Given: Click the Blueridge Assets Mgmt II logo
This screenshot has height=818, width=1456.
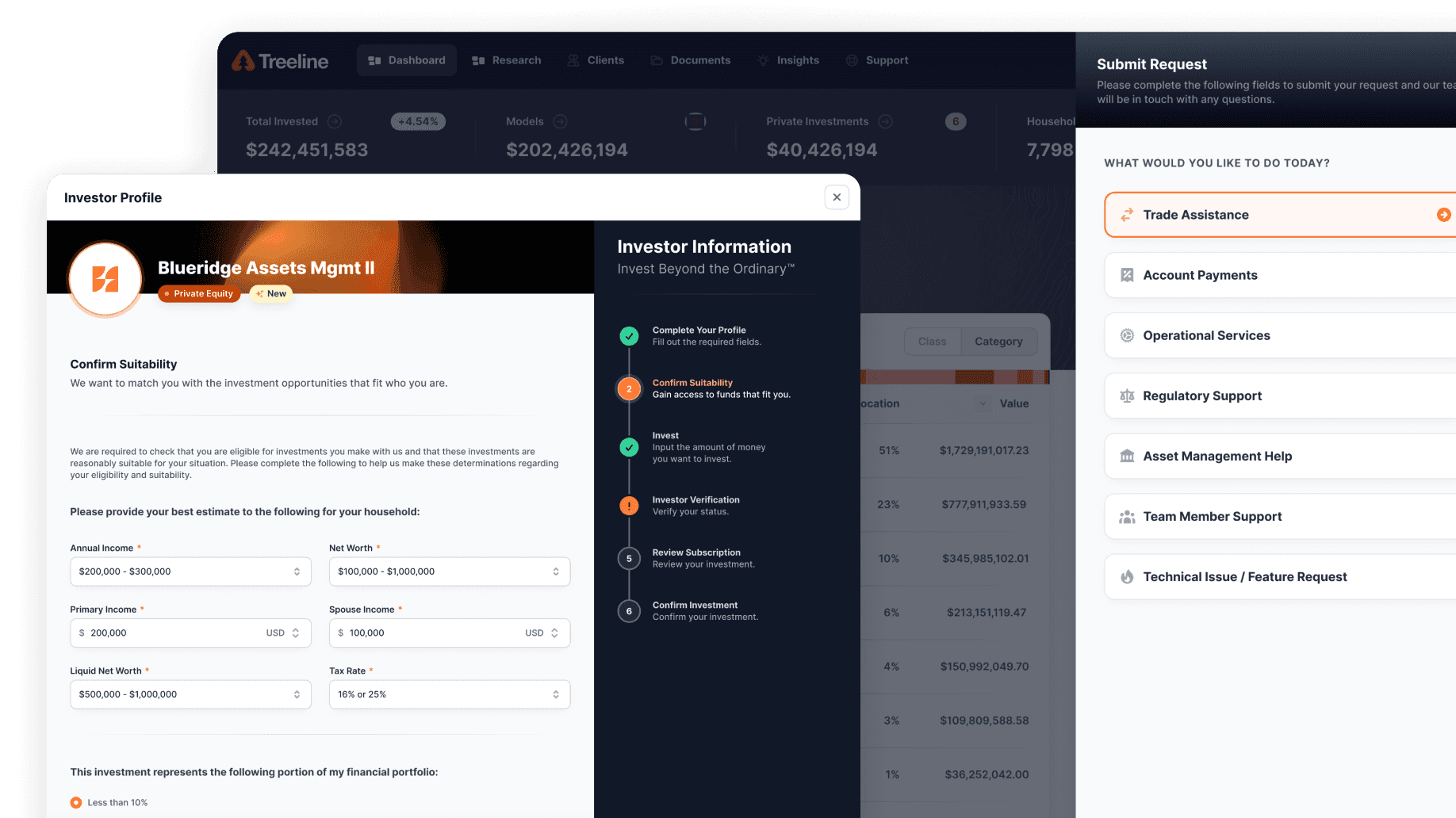Looking at the screenshot, I should (105, 279).
